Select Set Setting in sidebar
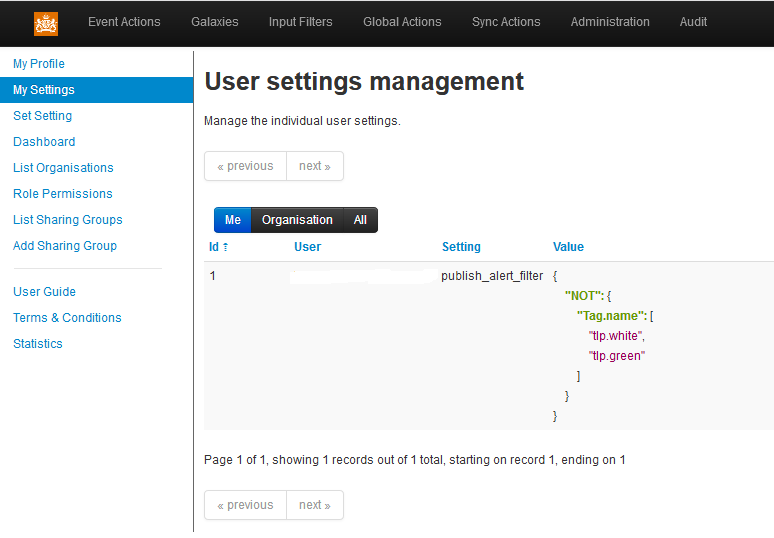This screenshot has height=538, width=774. [x=42, y=116]
